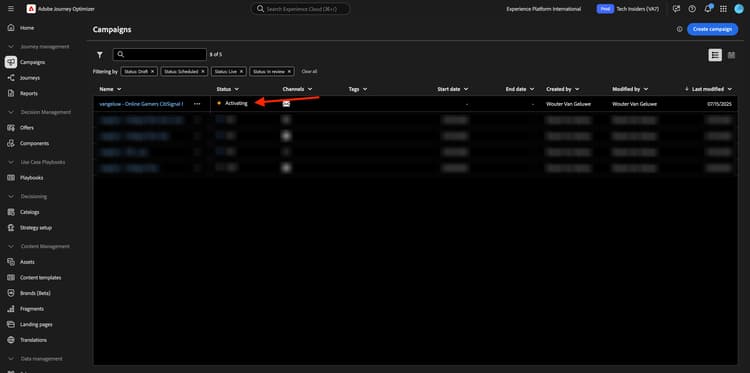Open the Created by column dropdown

[577, 89]
